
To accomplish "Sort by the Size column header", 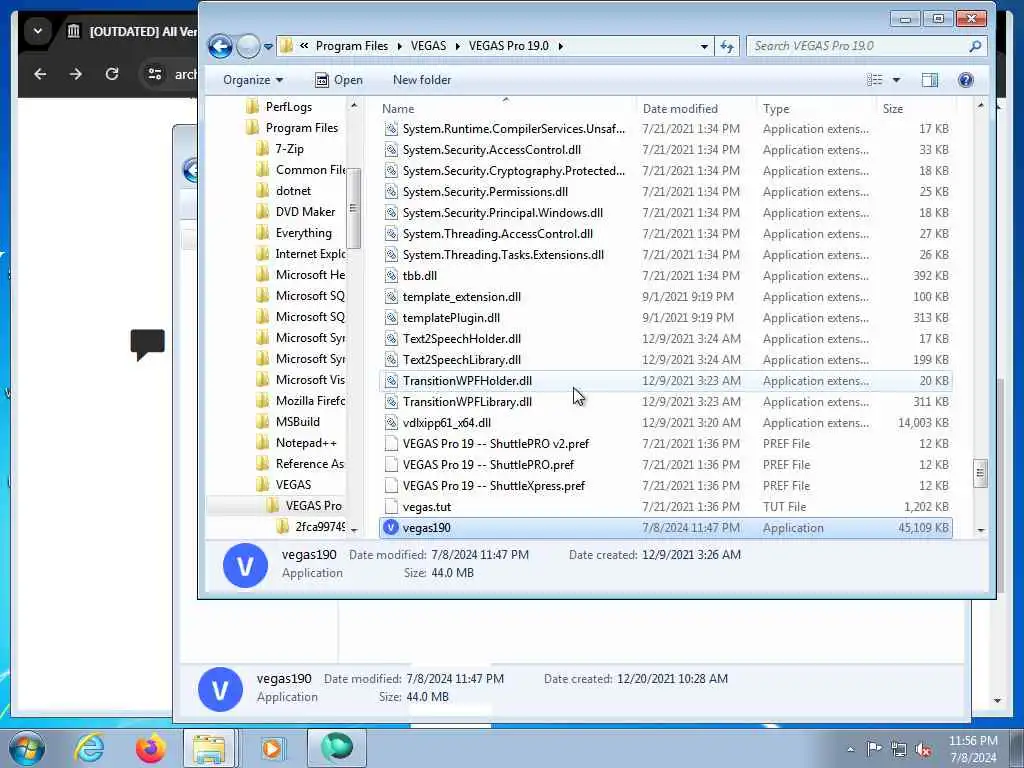I will tap(915, 108).
